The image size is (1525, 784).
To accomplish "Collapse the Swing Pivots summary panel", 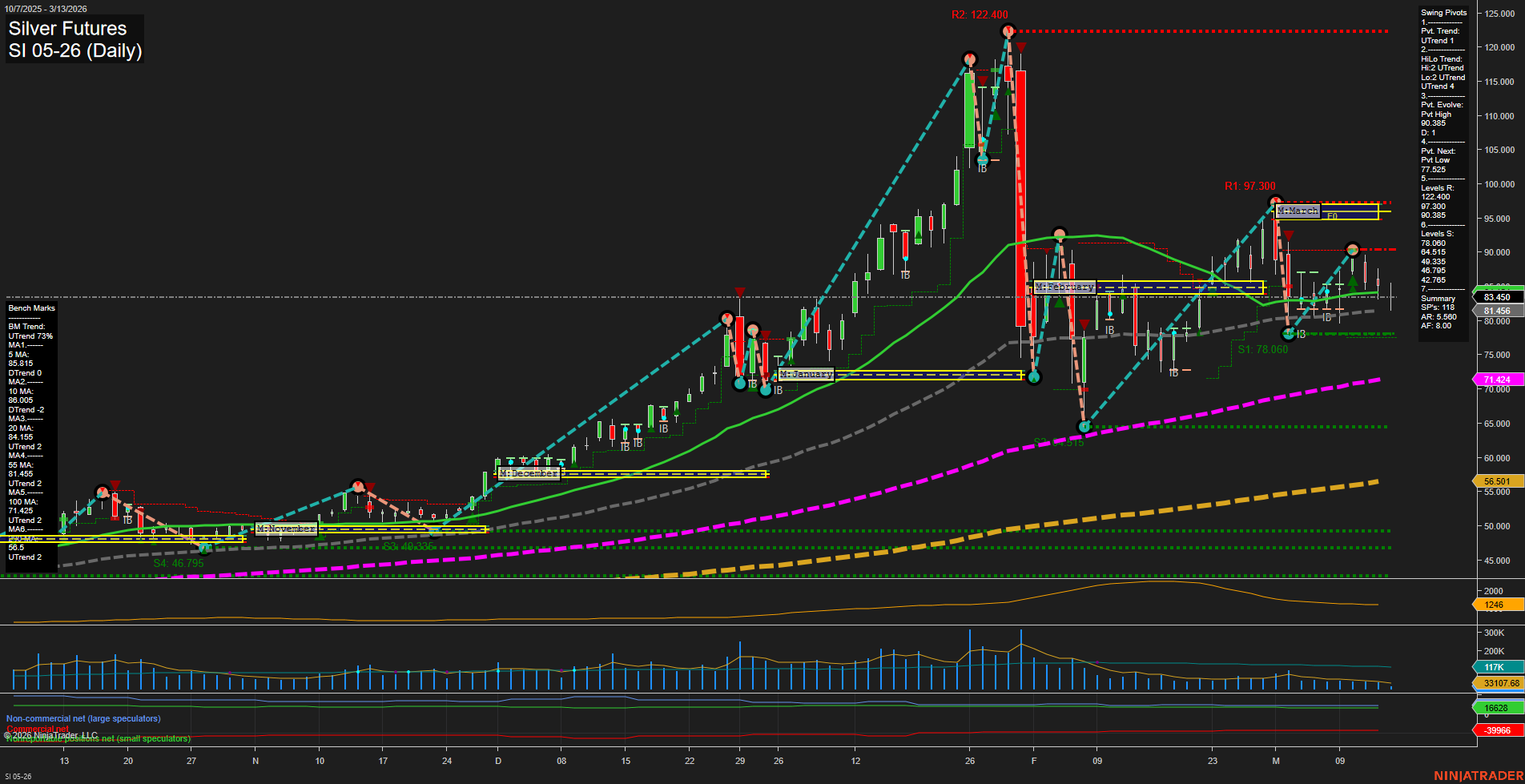I will [x=1443, y=12].
